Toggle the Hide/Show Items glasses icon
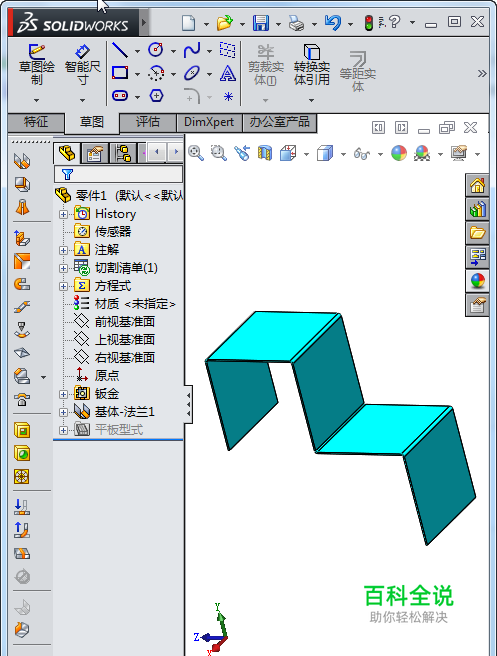The width and height of the screenshot is (497, 656). coord(362,154)
